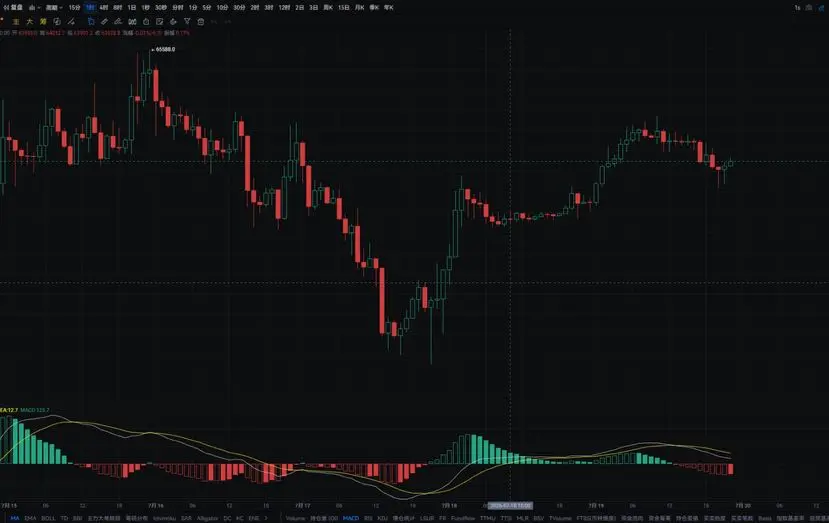This screenshot has width=829, height=523.
Task: Click the trash delete-drawings icon
Action: (x=201, y=22)
